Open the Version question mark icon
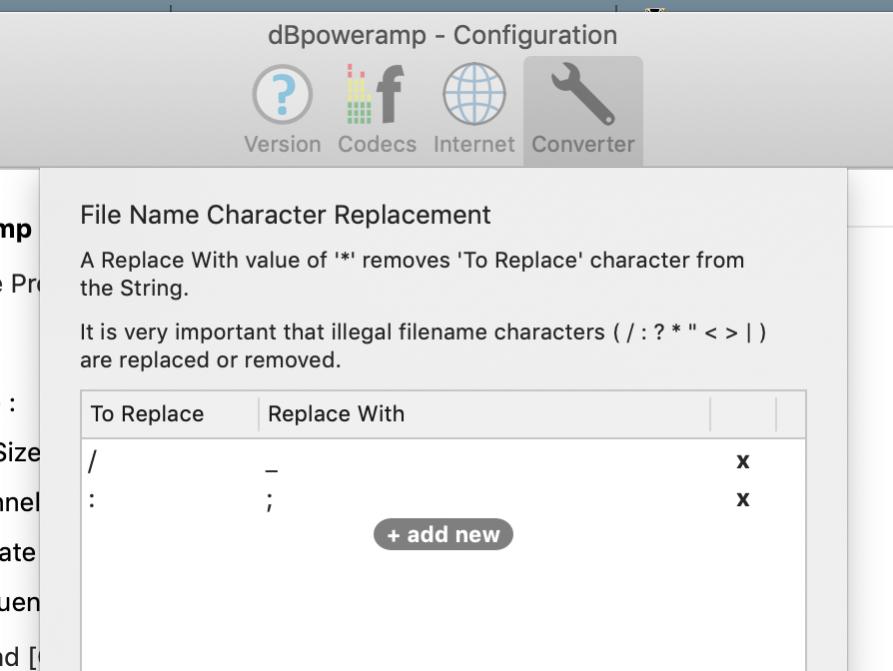This screenshot has height=671, width=893. pos(282,96)
